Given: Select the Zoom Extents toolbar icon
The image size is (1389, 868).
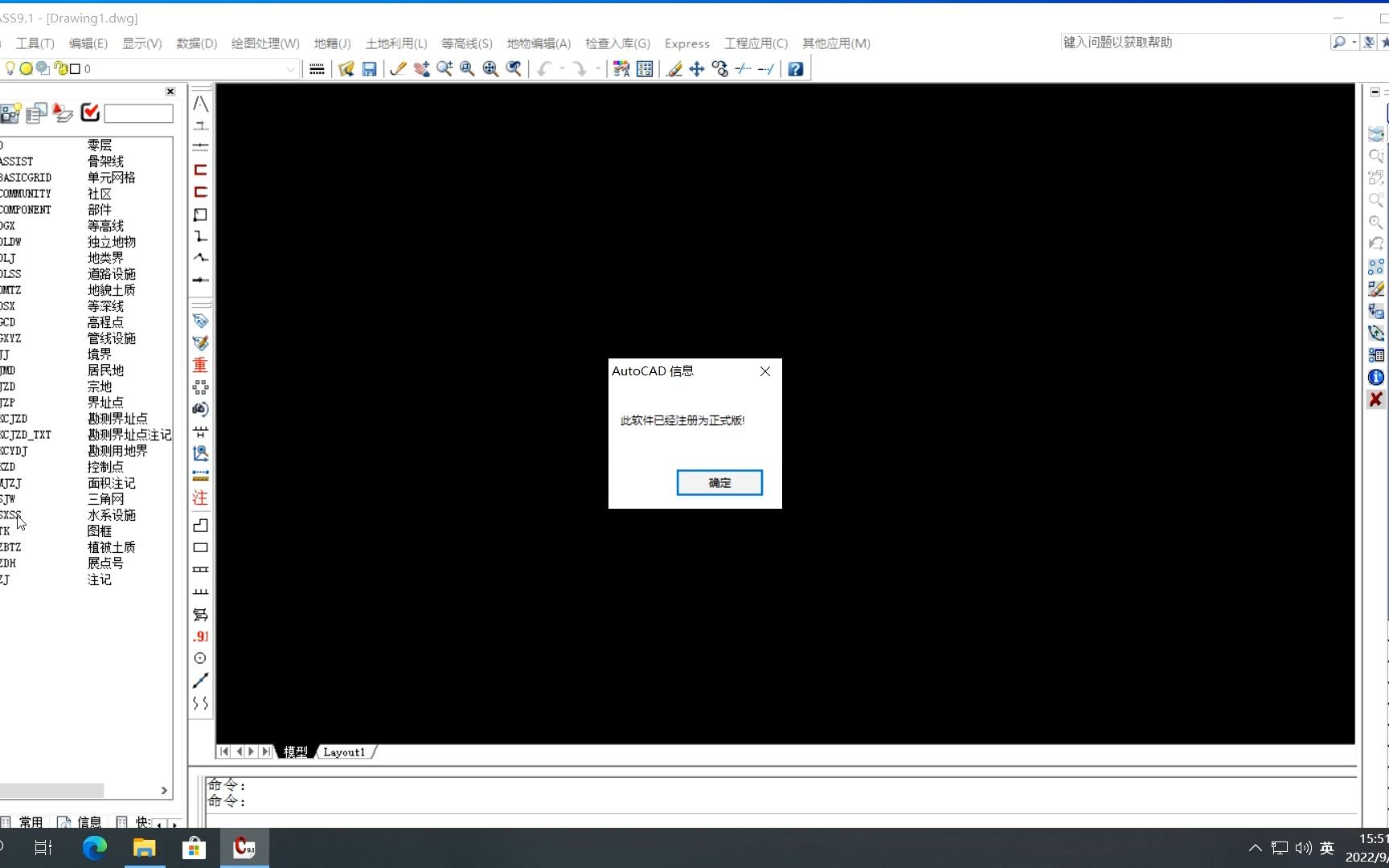Looking at the screenshot, I should tap(490, 69).
